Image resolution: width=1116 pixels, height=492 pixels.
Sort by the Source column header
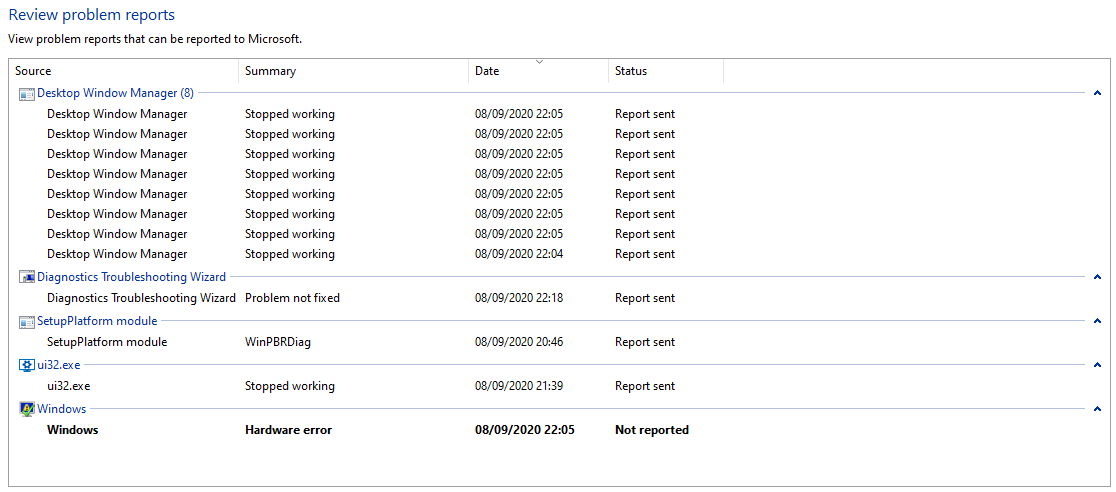tap(124, 71)
